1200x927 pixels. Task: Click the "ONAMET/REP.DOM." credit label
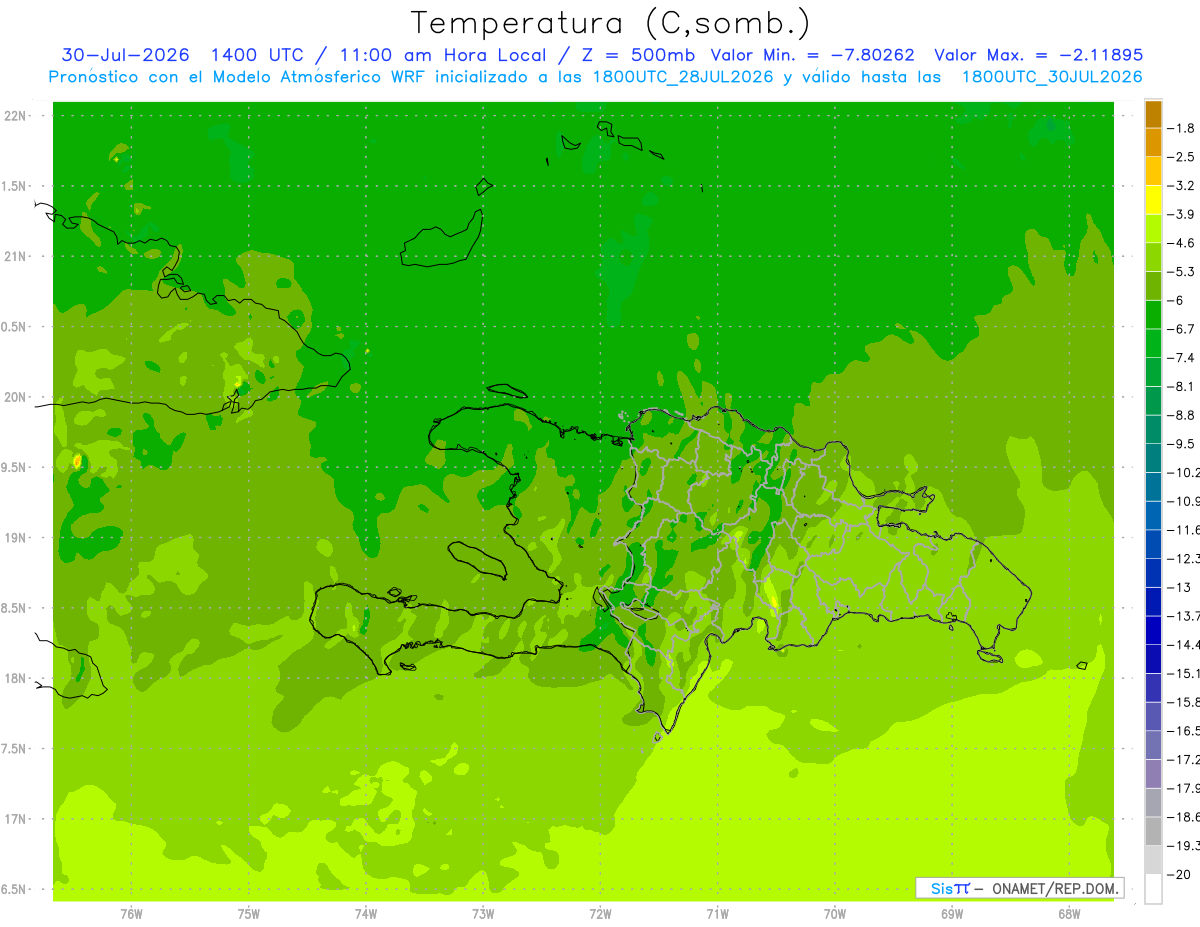[x=1055, y=888]
